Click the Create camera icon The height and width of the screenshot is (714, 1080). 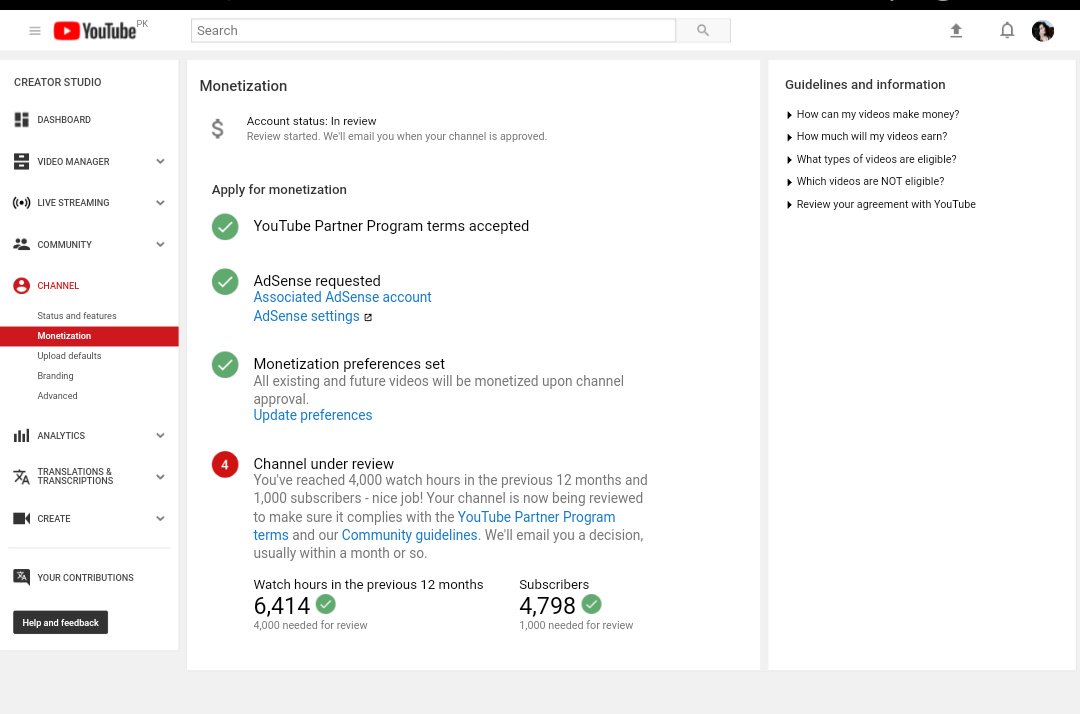coord(21,518)
